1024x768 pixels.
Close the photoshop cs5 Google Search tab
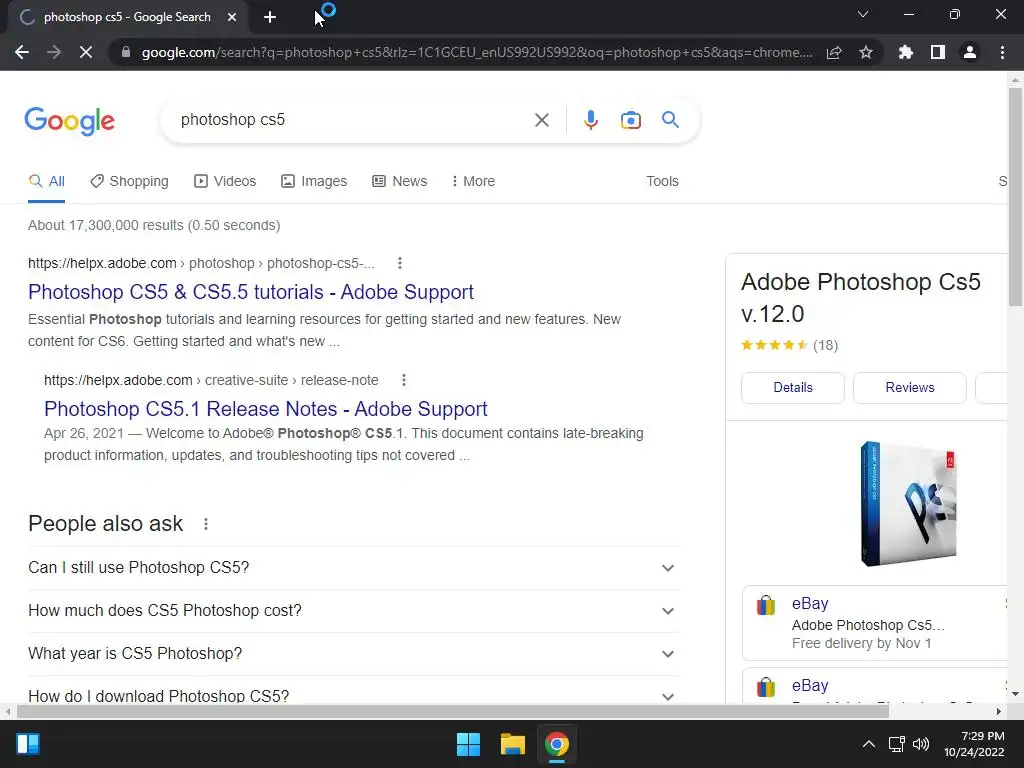point(232,18)
